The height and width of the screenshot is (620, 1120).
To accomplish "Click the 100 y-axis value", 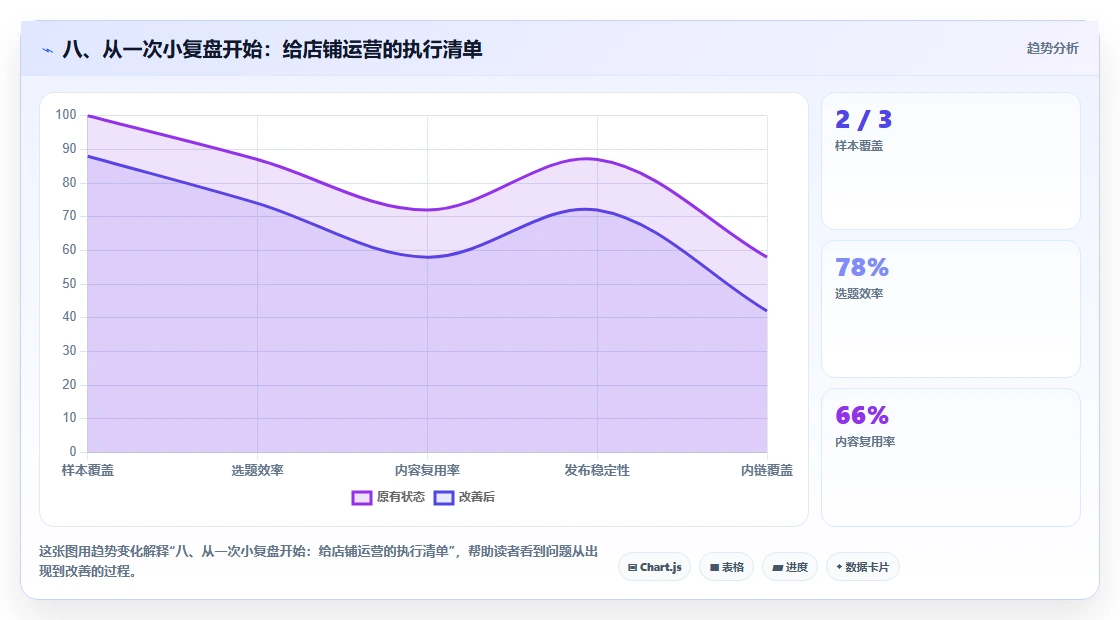I will pyautogui.click(x=66, y=114).
